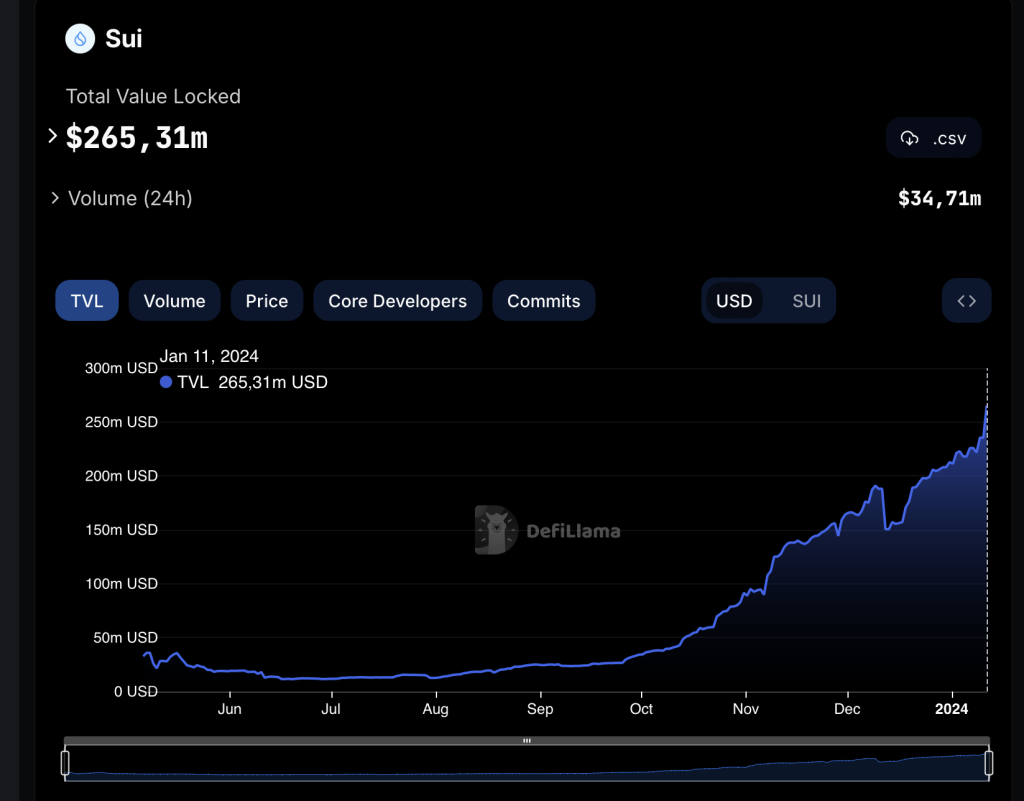Click the chart's latest peak data point

coord(987,407)
